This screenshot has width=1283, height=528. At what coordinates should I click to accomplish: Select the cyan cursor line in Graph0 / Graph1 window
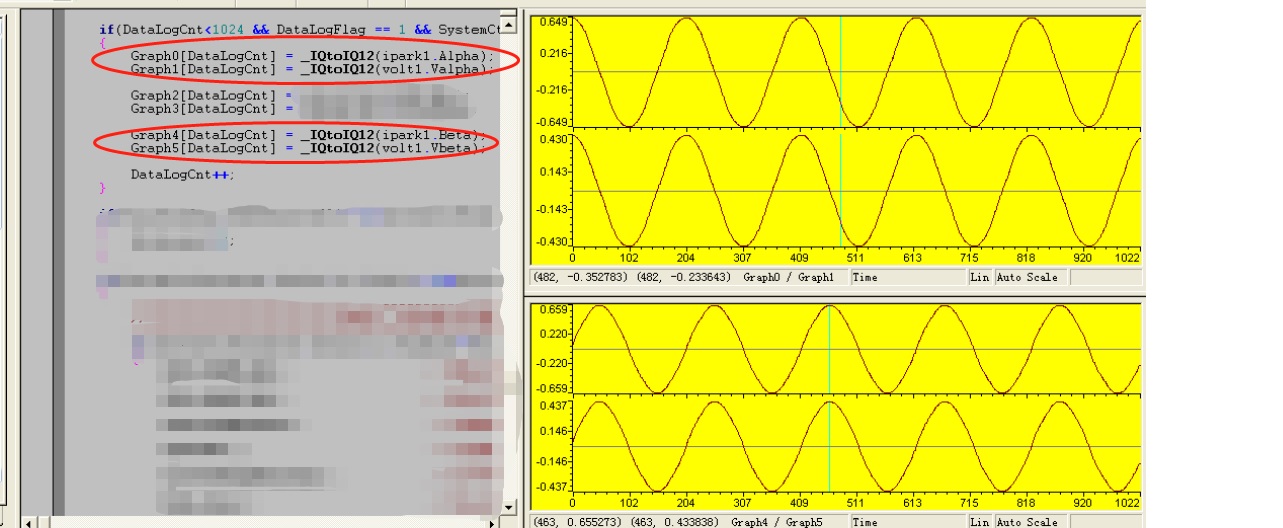(840, 132)
